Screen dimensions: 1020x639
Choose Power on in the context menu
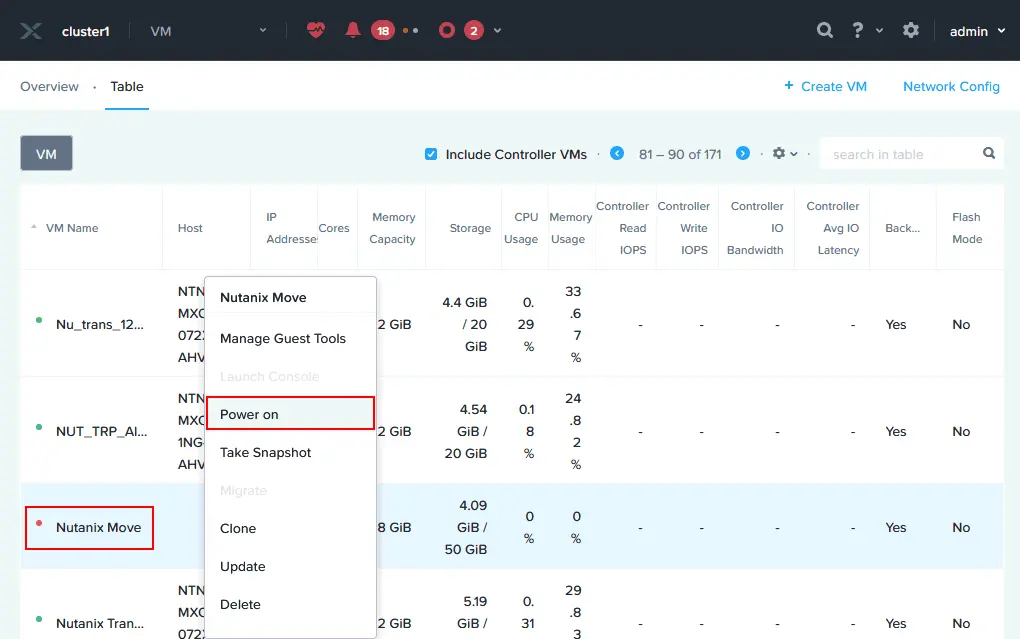(290, 414)
